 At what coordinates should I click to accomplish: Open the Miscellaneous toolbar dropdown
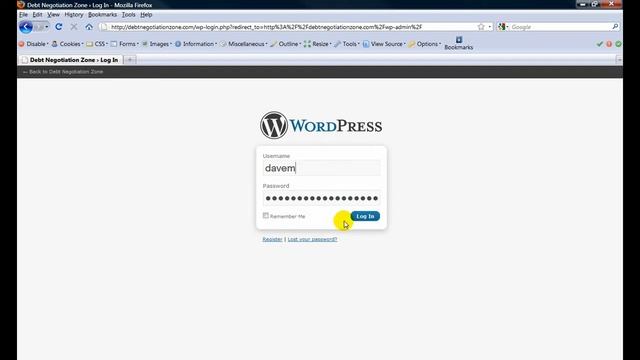click(x=244, y=44)
